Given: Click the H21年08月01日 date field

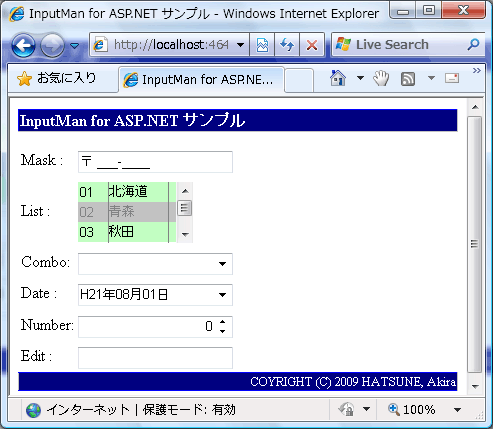Looking at the screenshot, I should coord(147,295).
